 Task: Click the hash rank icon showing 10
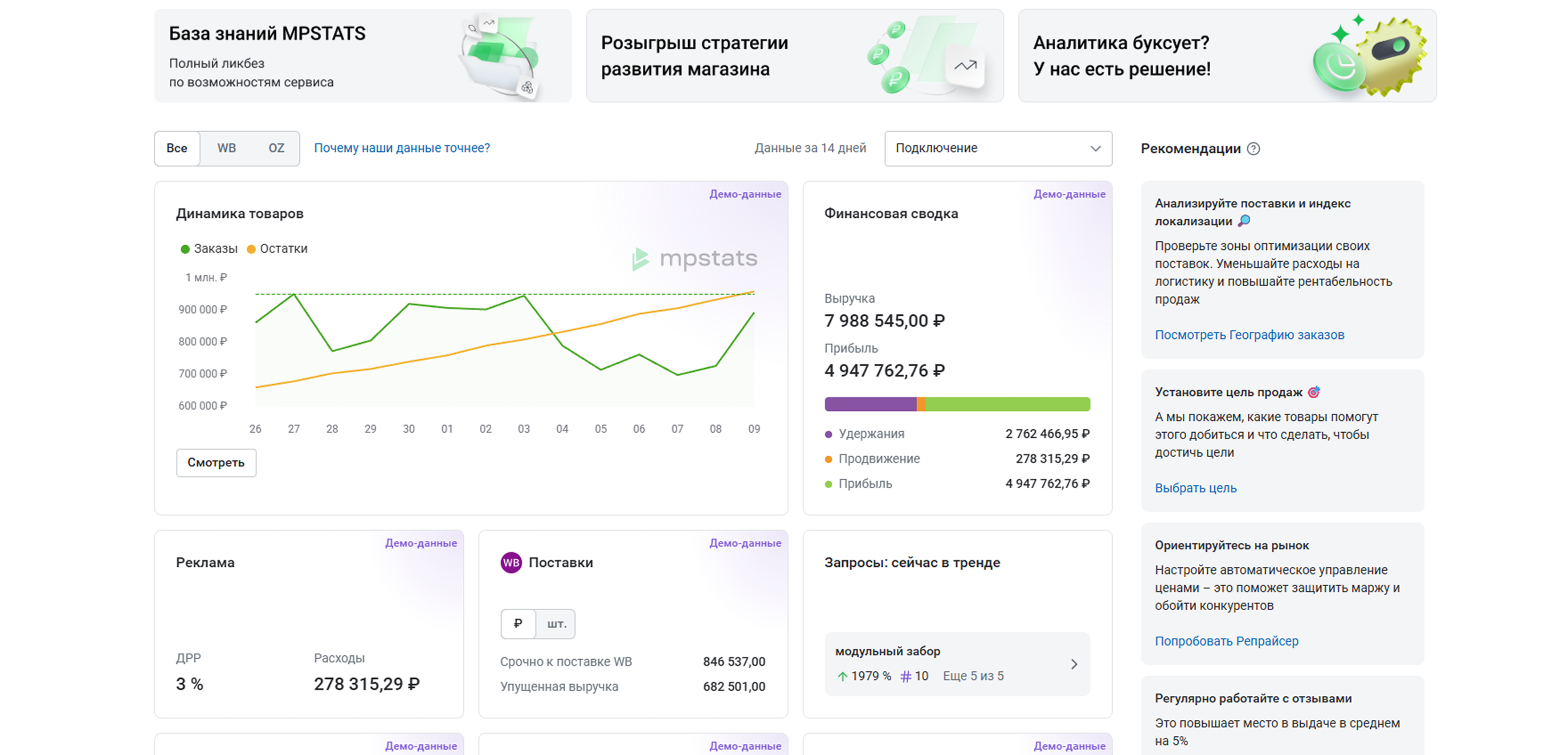[906, 676]
